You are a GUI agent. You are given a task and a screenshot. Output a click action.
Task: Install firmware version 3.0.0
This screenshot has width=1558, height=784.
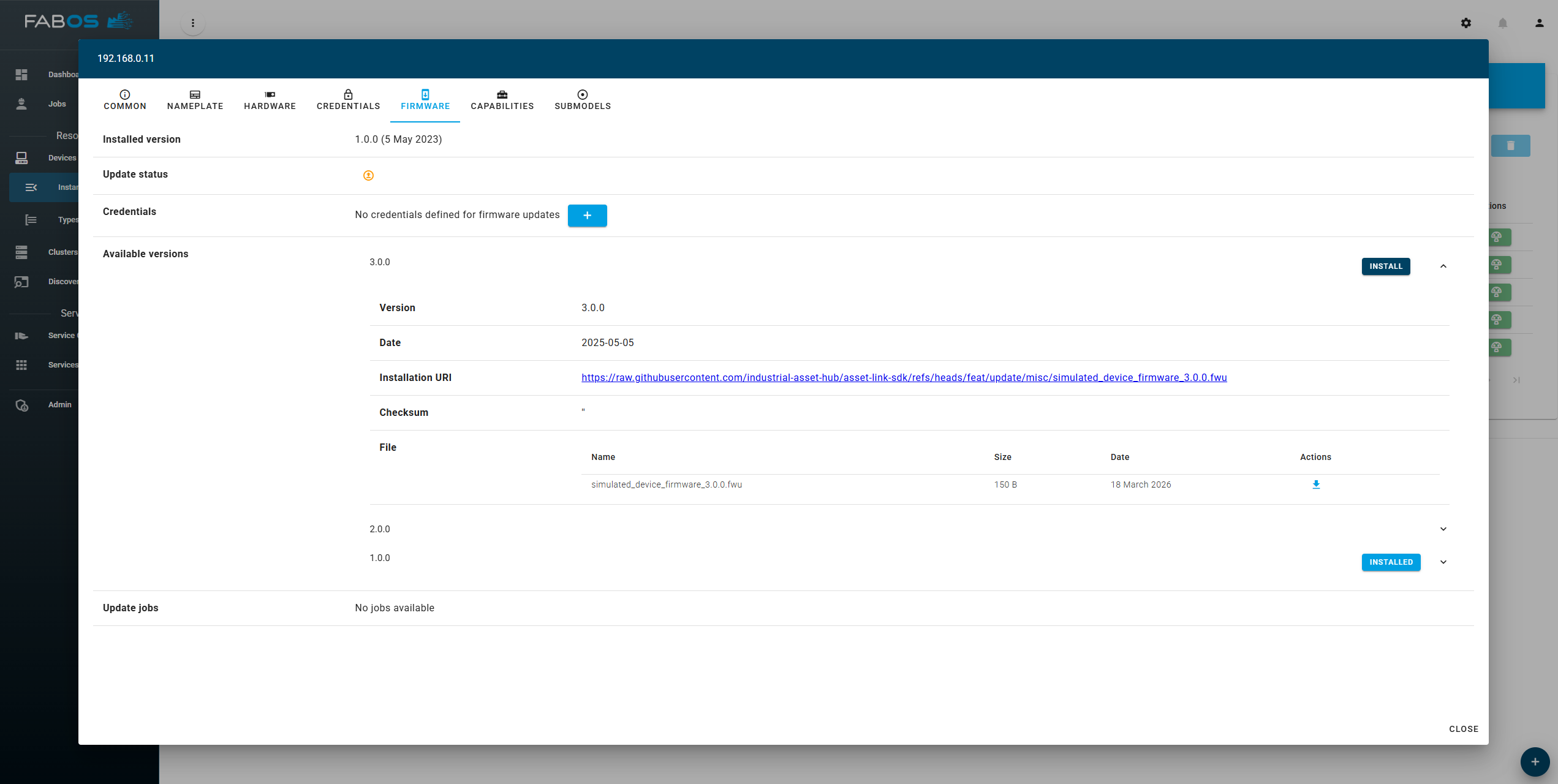pos(1386,266)
